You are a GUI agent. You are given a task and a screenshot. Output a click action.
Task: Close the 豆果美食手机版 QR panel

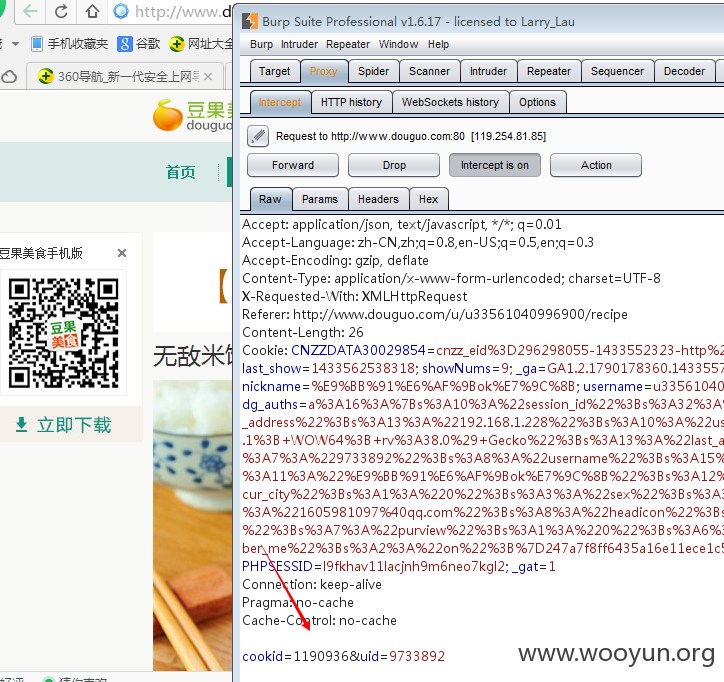[122, 253]
